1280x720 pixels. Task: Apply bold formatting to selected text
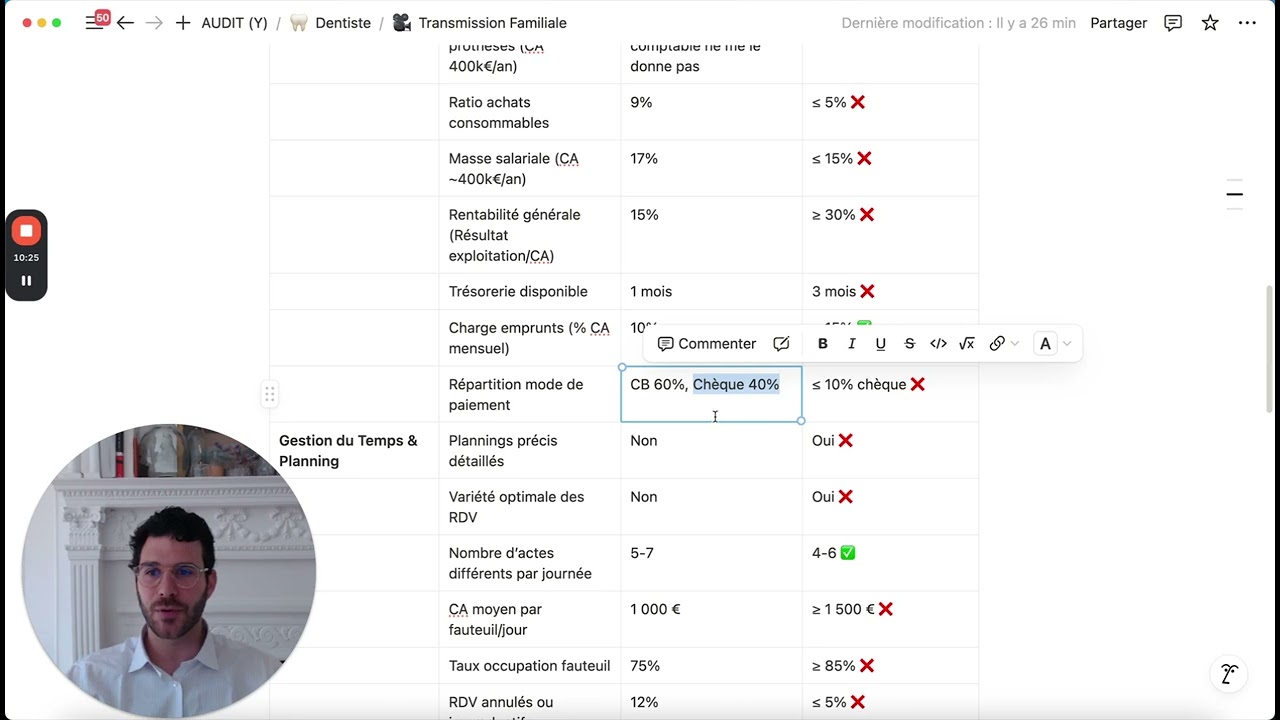823,344
